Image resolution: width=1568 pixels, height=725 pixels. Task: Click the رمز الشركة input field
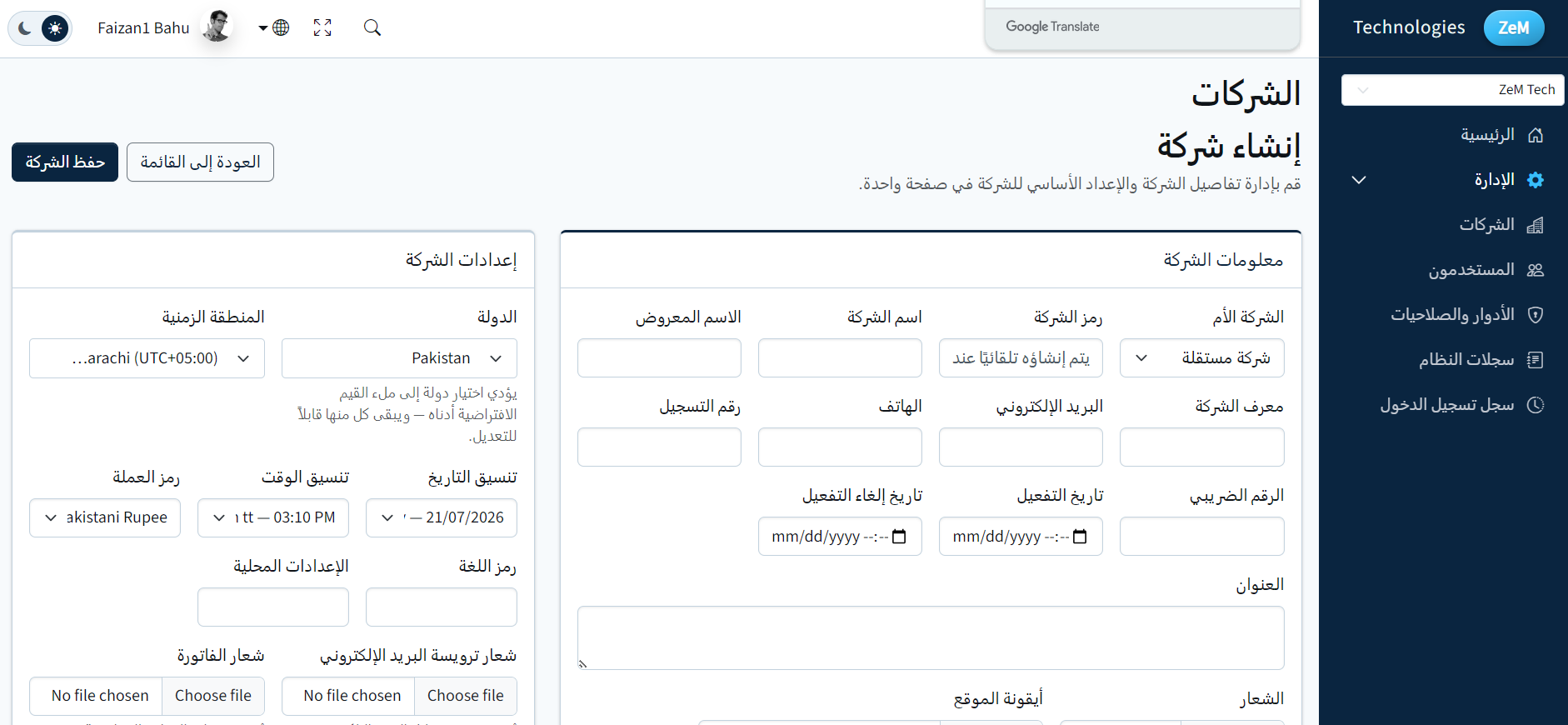coord(1021,358)
